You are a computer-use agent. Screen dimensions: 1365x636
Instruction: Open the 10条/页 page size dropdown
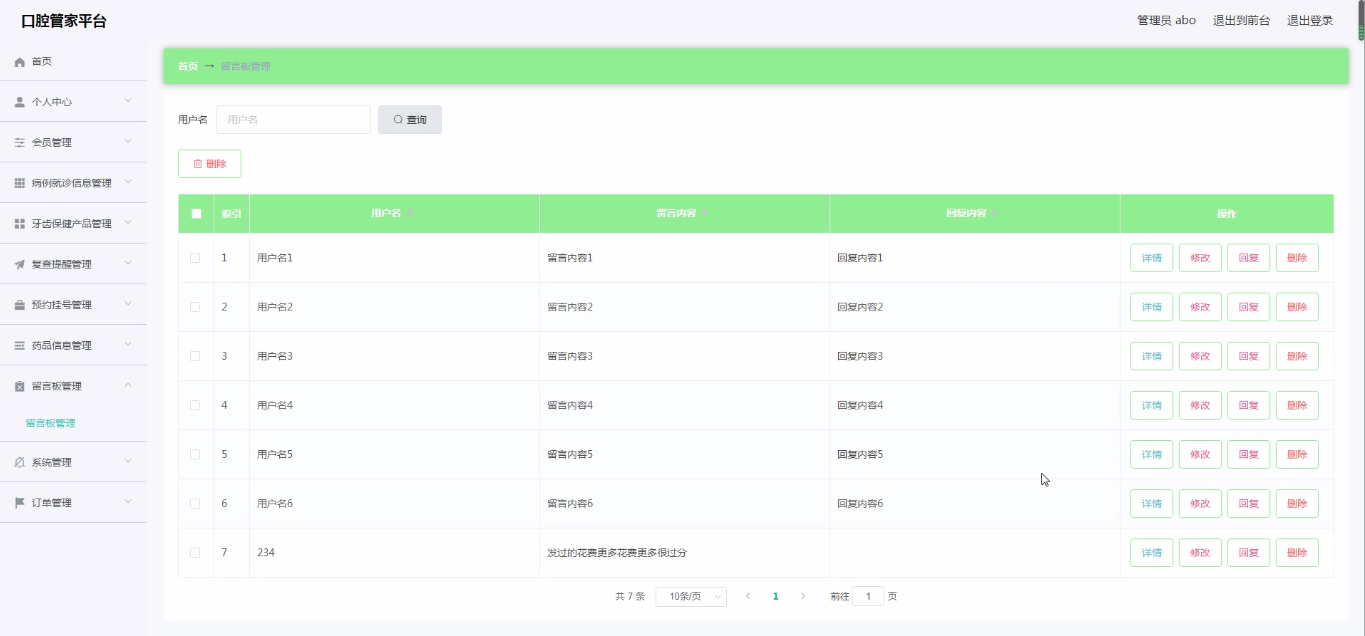coord(690,596)
